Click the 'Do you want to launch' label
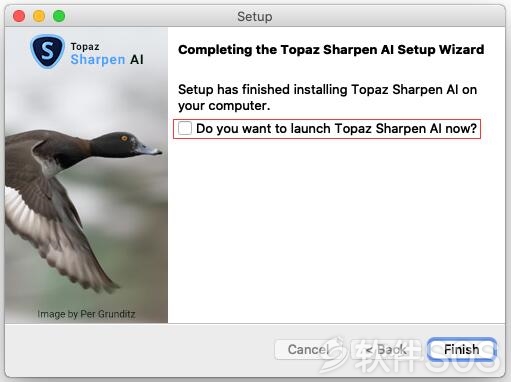Viewport: 511px width, 382px height. point(336,128)
